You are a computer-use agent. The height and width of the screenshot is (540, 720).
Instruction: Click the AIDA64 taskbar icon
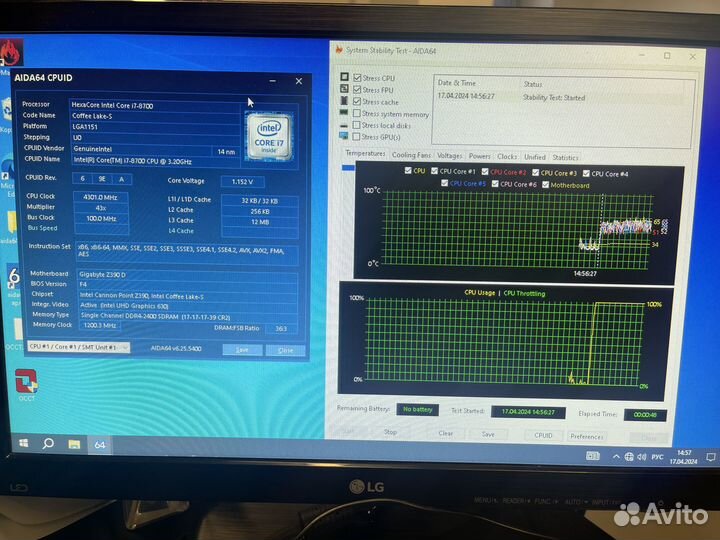click(x=100, y=445)
